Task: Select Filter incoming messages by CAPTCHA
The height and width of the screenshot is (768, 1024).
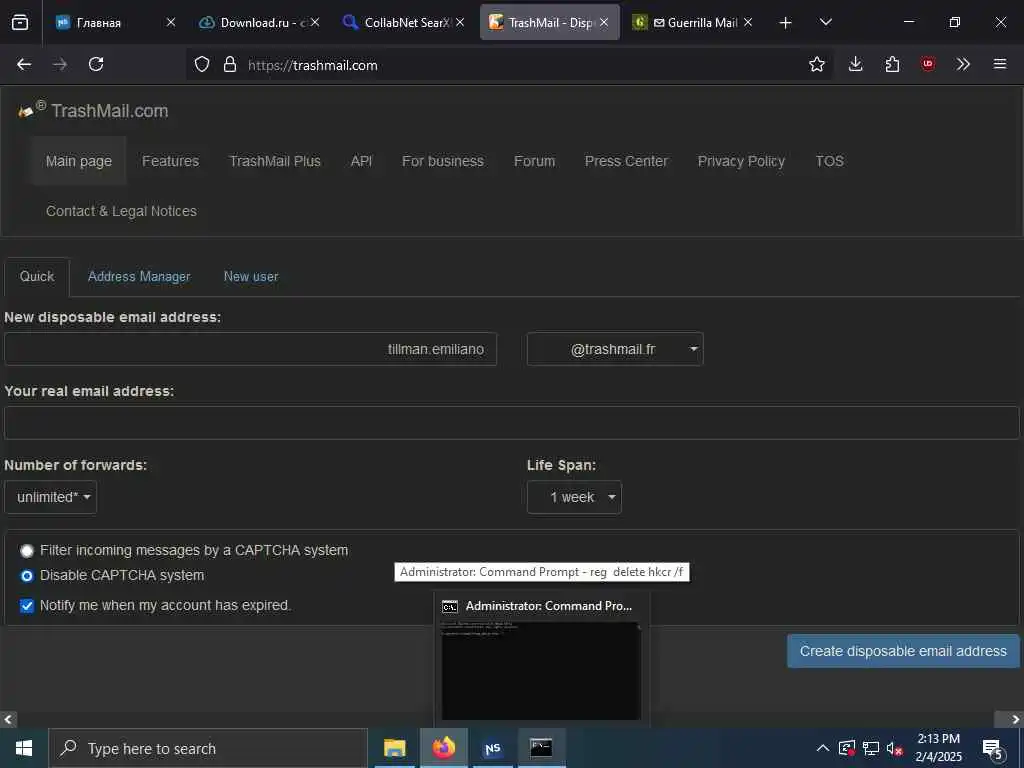Action: pos(27,551)
